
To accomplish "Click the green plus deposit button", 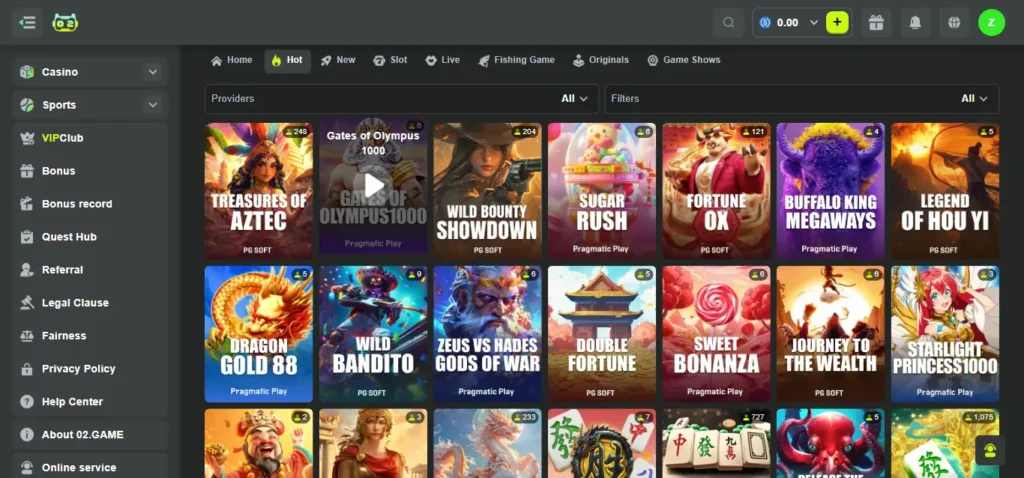I will point(837,22).
